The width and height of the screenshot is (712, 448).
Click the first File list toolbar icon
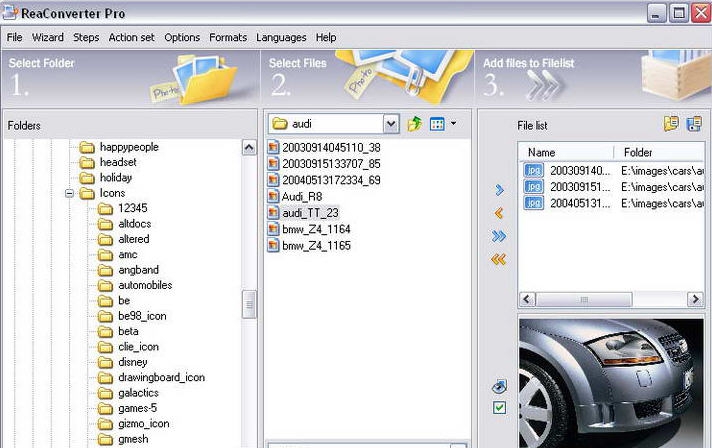(671, 124)
